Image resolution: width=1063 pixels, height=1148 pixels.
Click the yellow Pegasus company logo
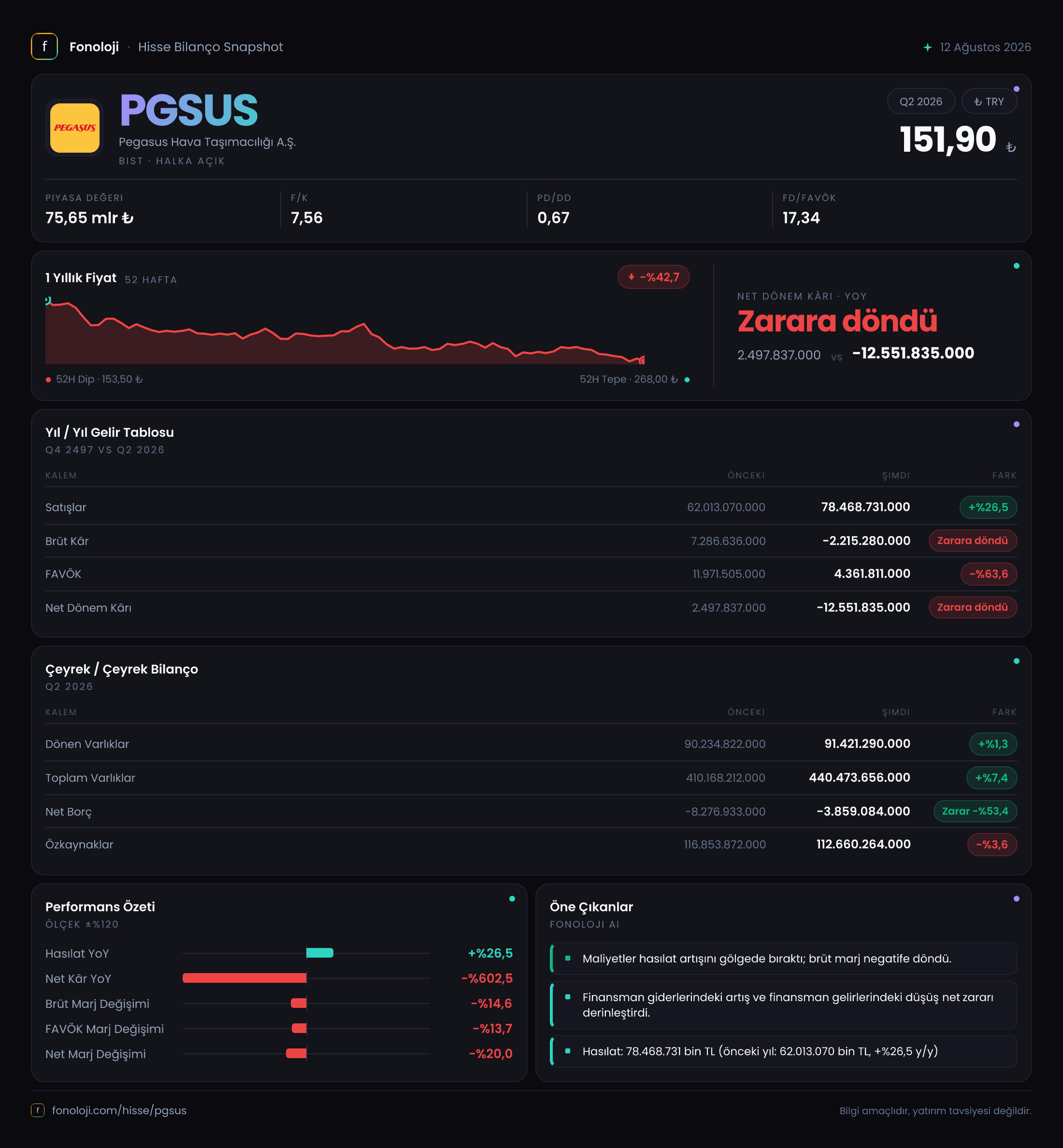[x=75, y=128]
